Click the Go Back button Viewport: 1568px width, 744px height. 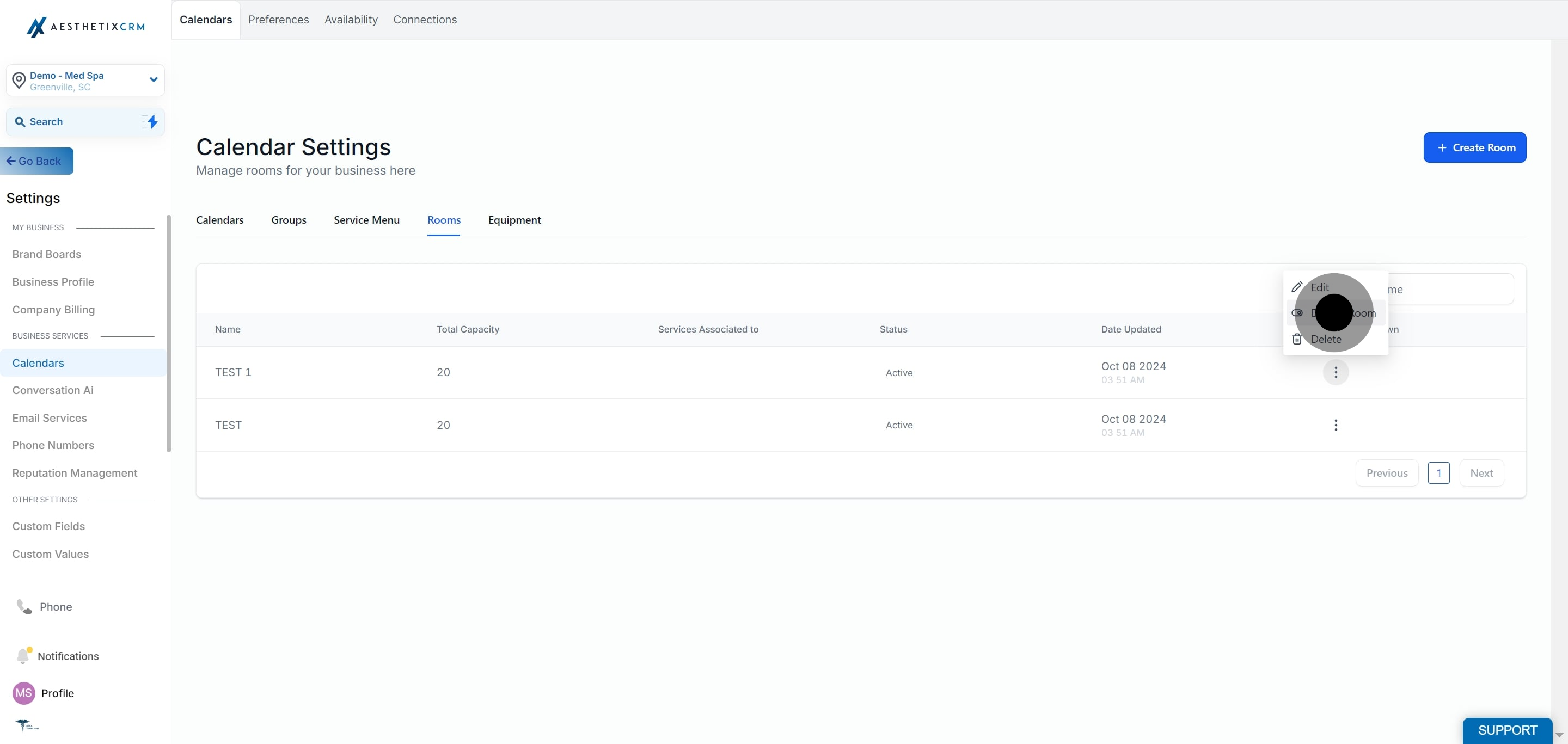click(x=36, y=161)
